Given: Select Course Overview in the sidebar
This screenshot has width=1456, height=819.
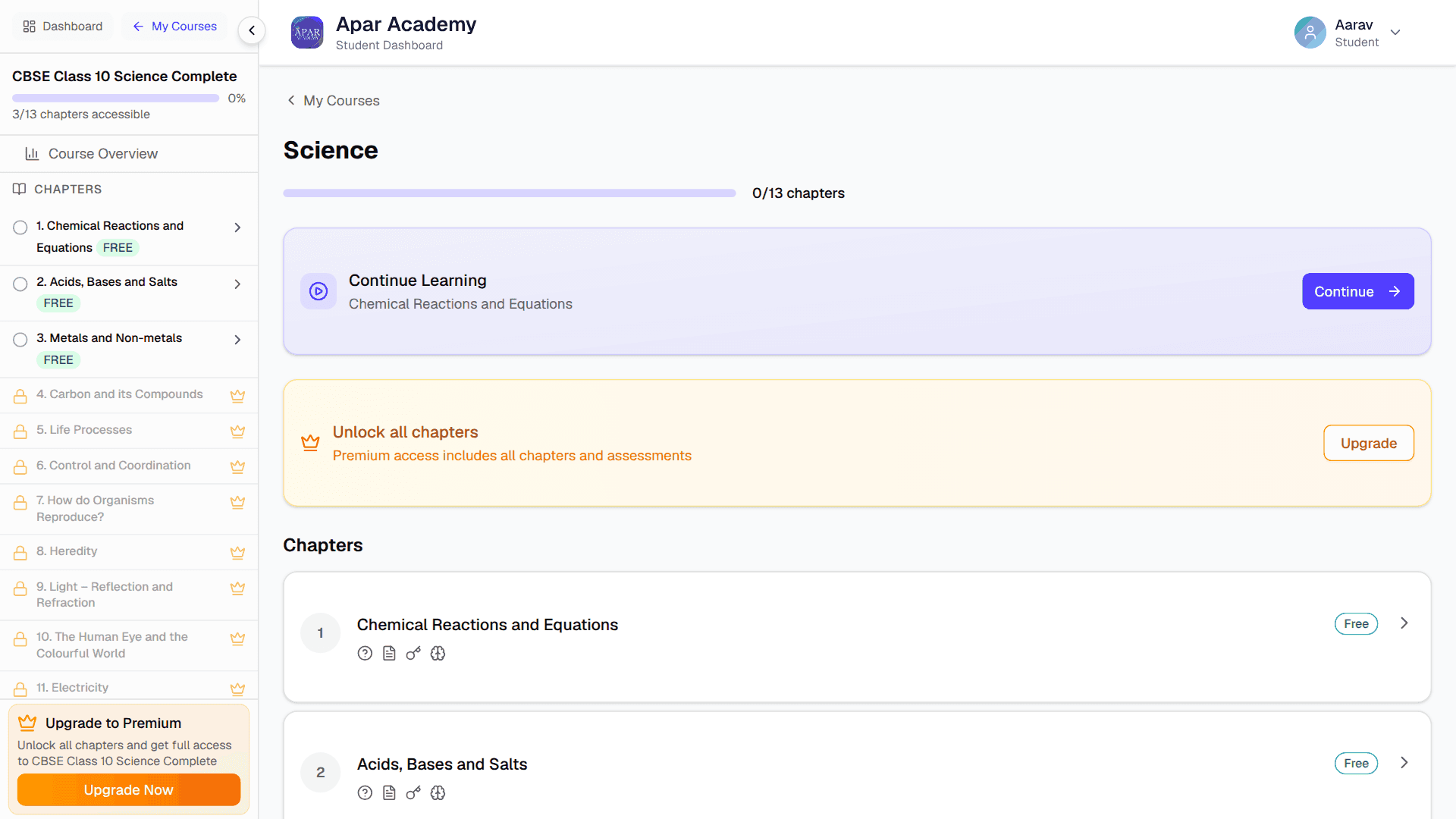Looking at the screenshot, I should (129, 154).
